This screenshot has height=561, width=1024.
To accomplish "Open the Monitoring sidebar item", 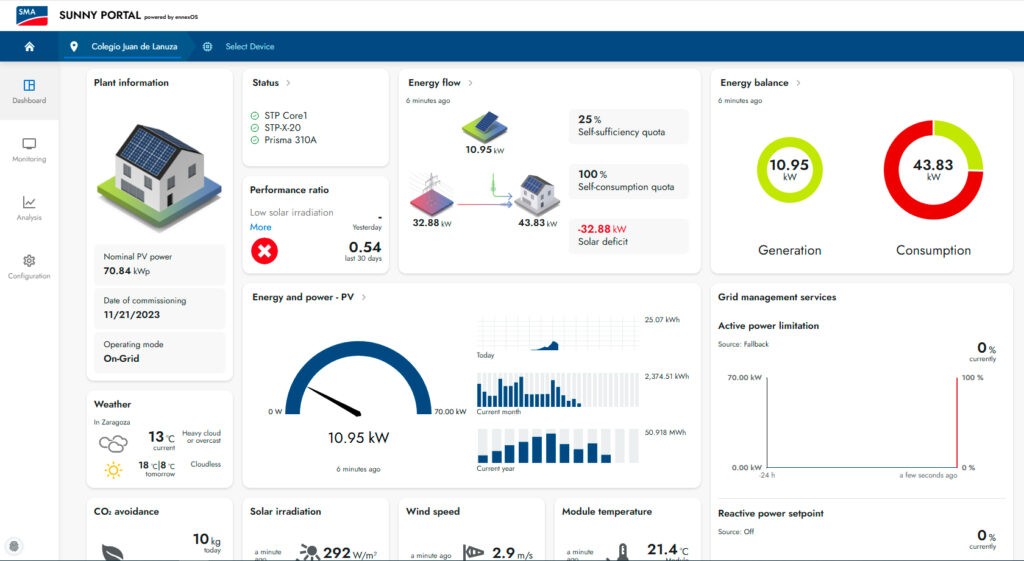I will point(29,150).
